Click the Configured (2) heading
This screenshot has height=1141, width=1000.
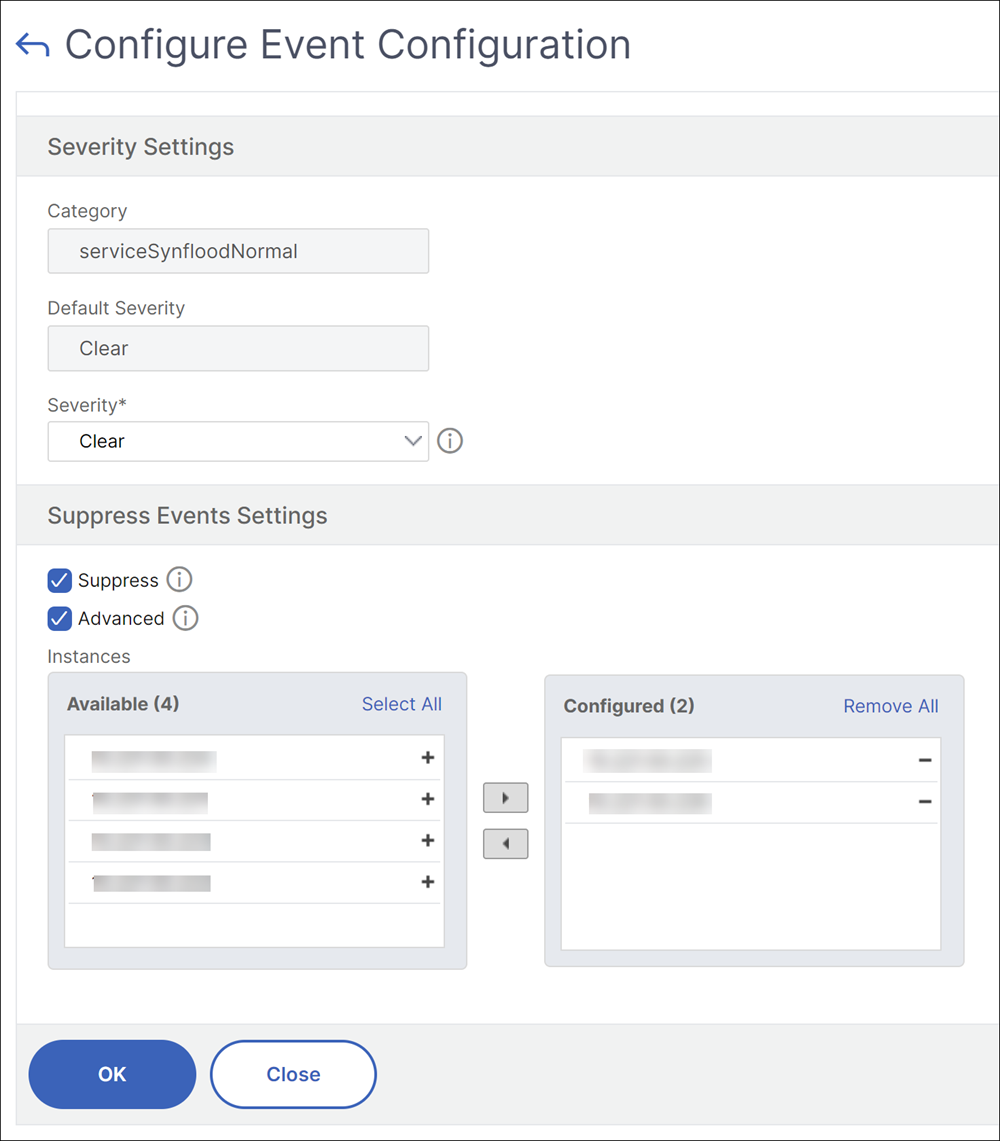point(629,706)
